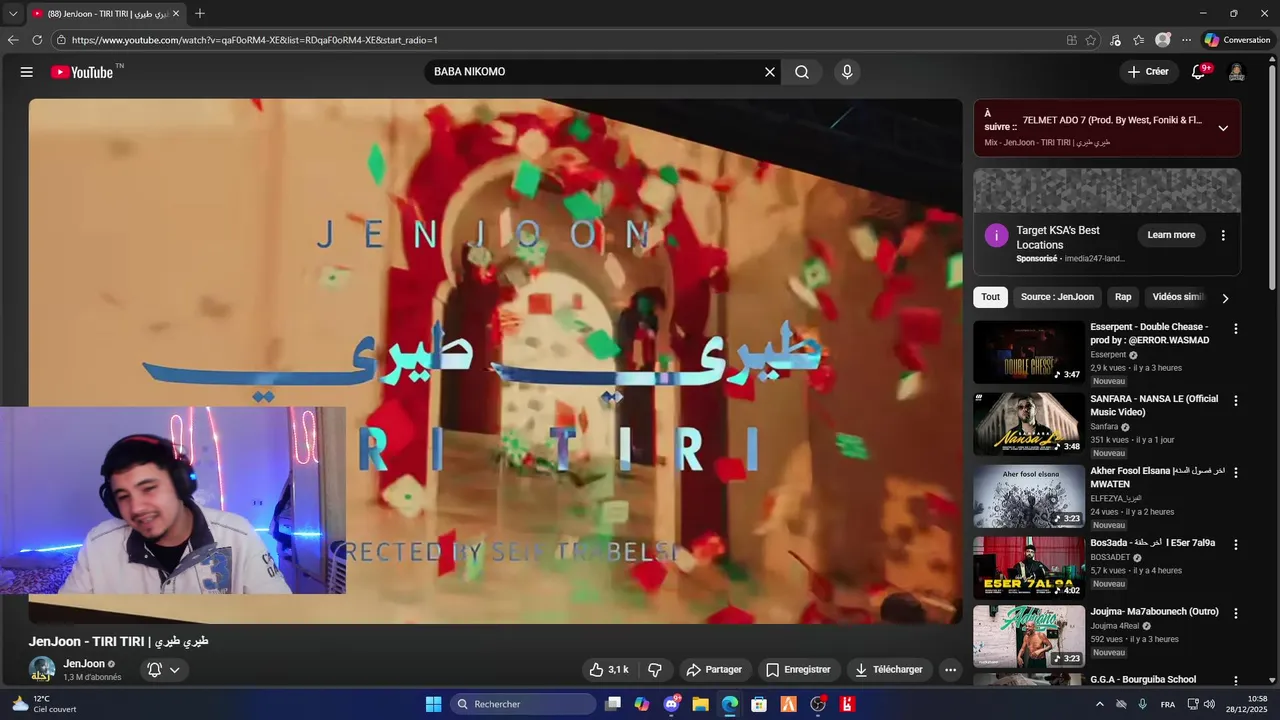Open options for SANFARA NANSA LE video

[x=1236, y=401]
